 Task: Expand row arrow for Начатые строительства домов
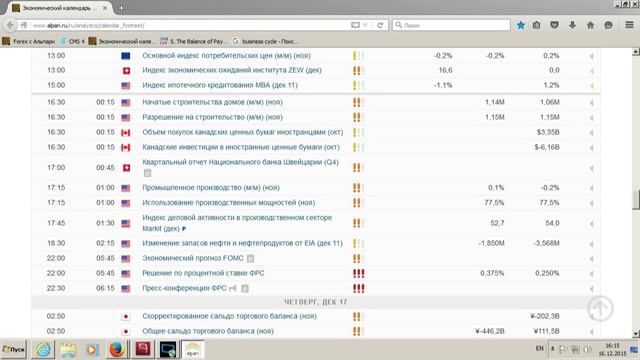point(591,103)
